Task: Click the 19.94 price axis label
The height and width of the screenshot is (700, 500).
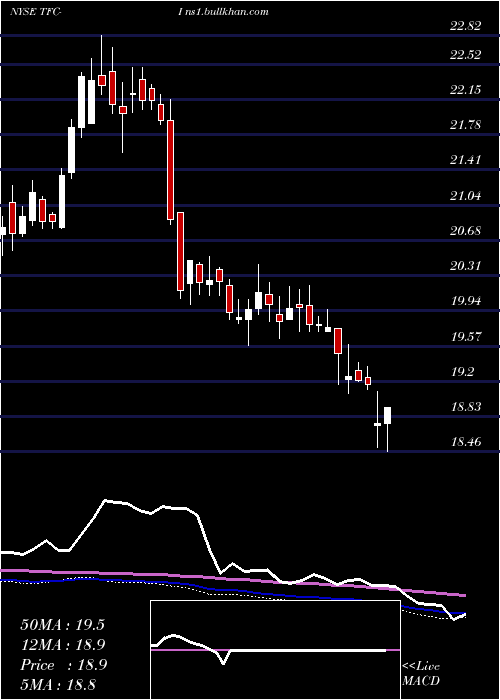Action: 466,301
